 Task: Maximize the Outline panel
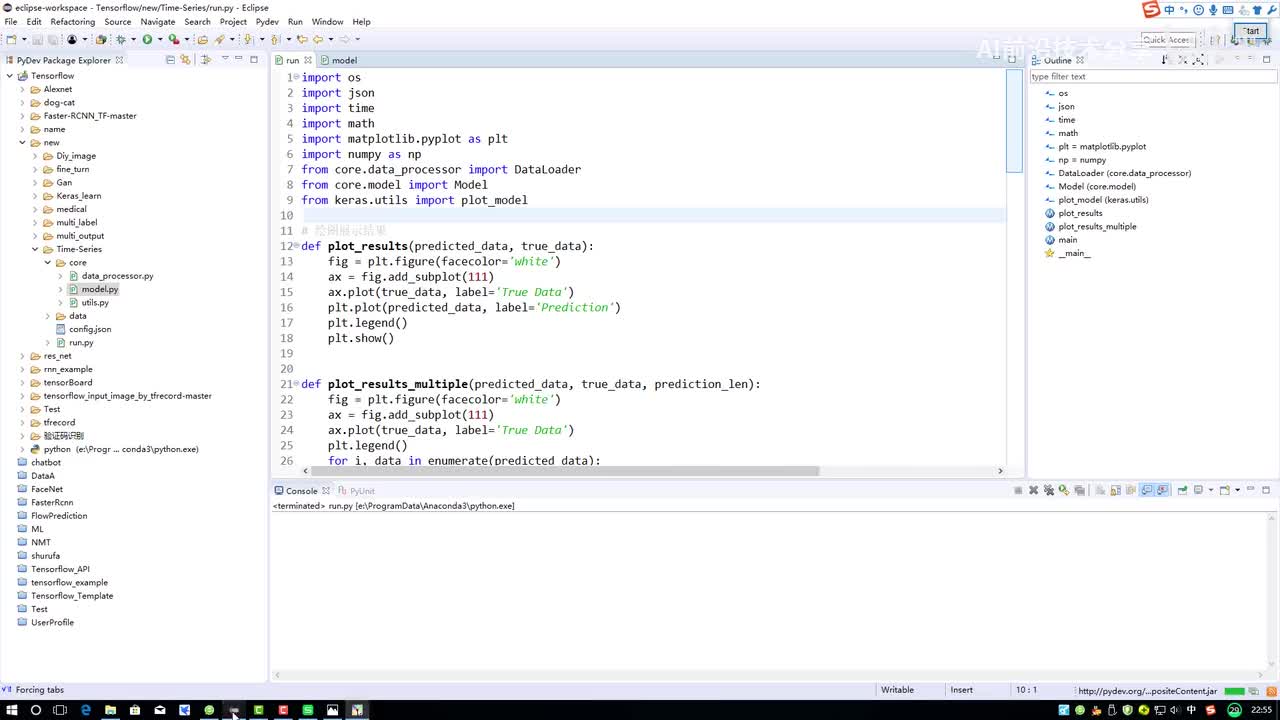pyautogui.click(x=1267, y=60)
